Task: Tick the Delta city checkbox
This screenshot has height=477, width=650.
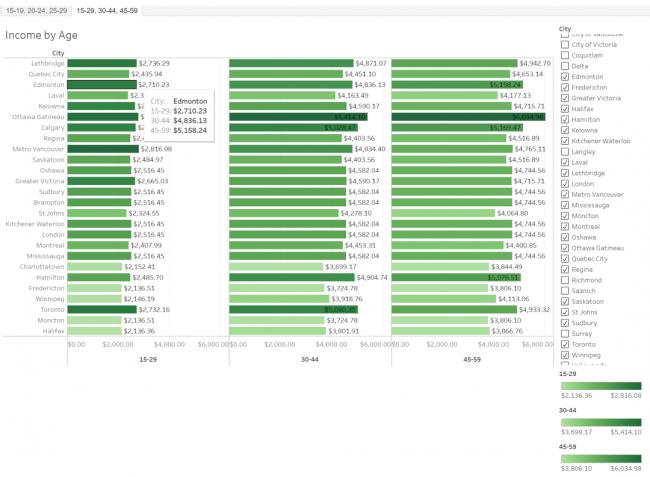Action: click(565, 66)
